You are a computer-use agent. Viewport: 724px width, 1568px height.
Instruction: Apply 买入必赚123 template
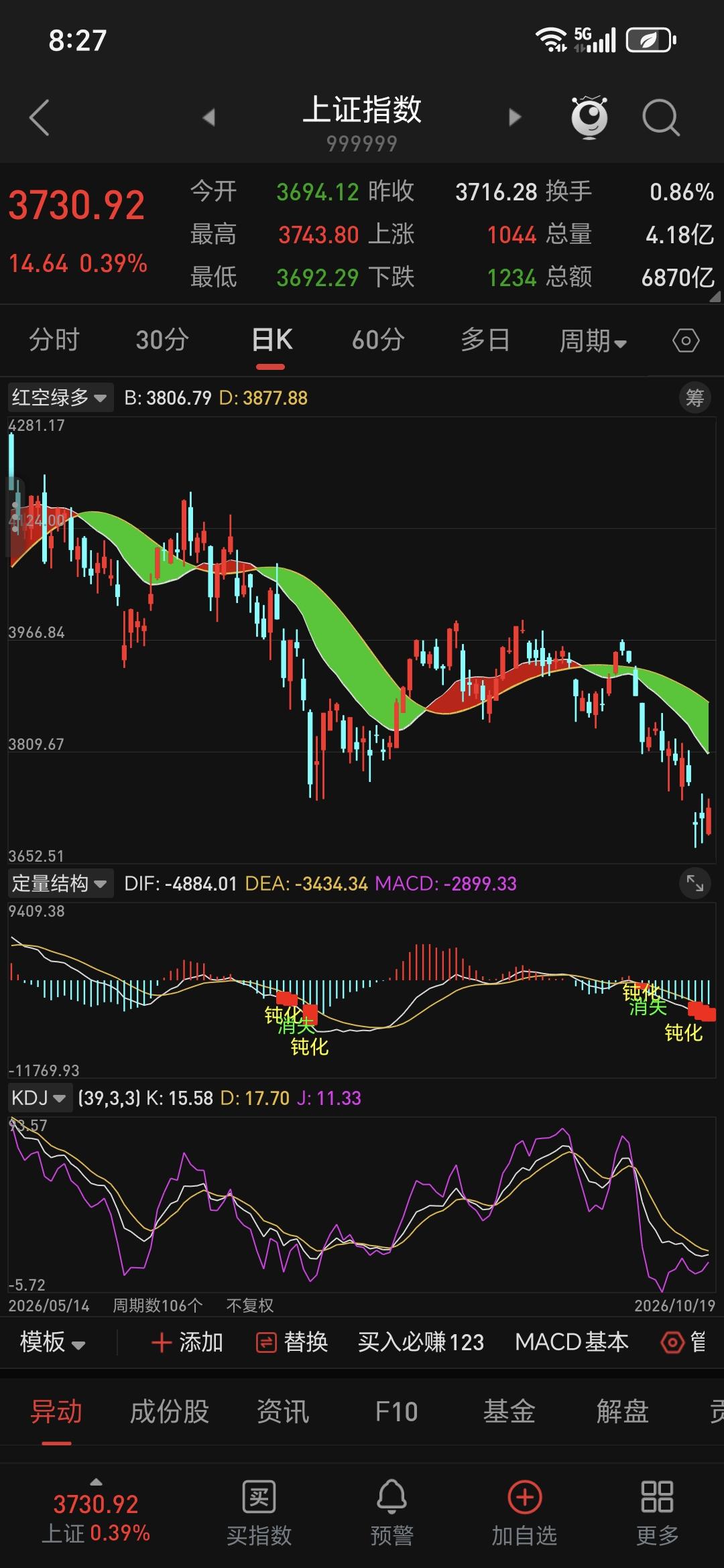[421, 1342]
